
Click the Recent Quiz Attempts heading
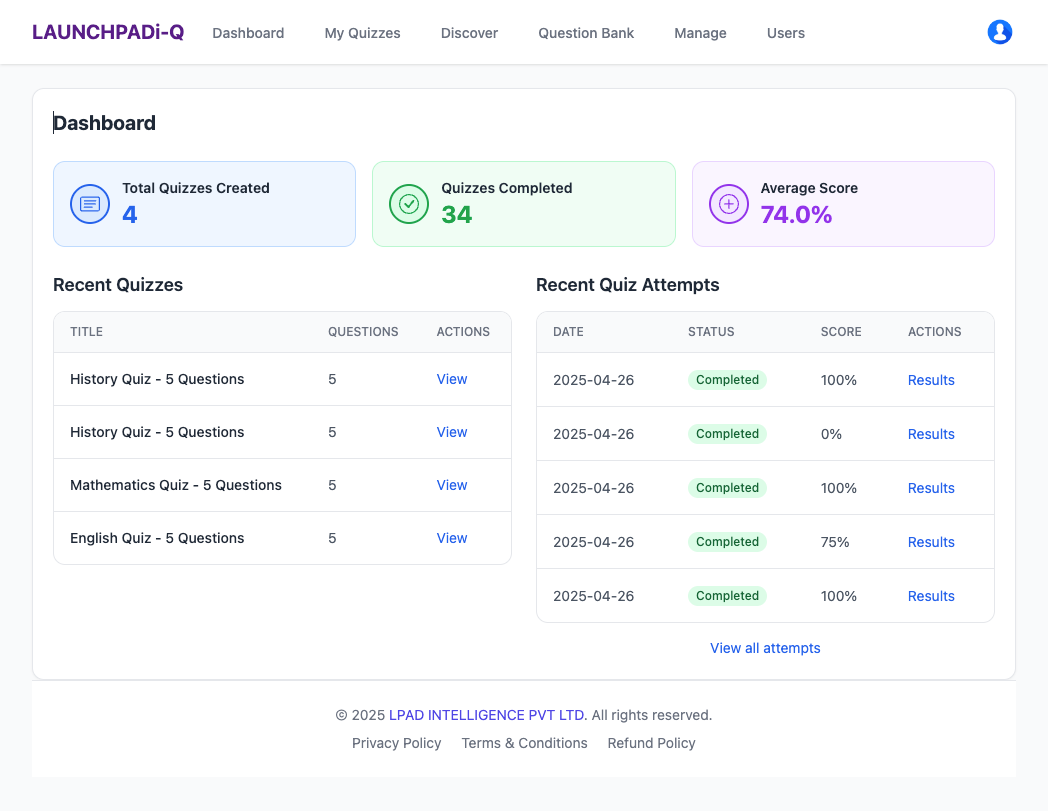click(x=628, y=285)
